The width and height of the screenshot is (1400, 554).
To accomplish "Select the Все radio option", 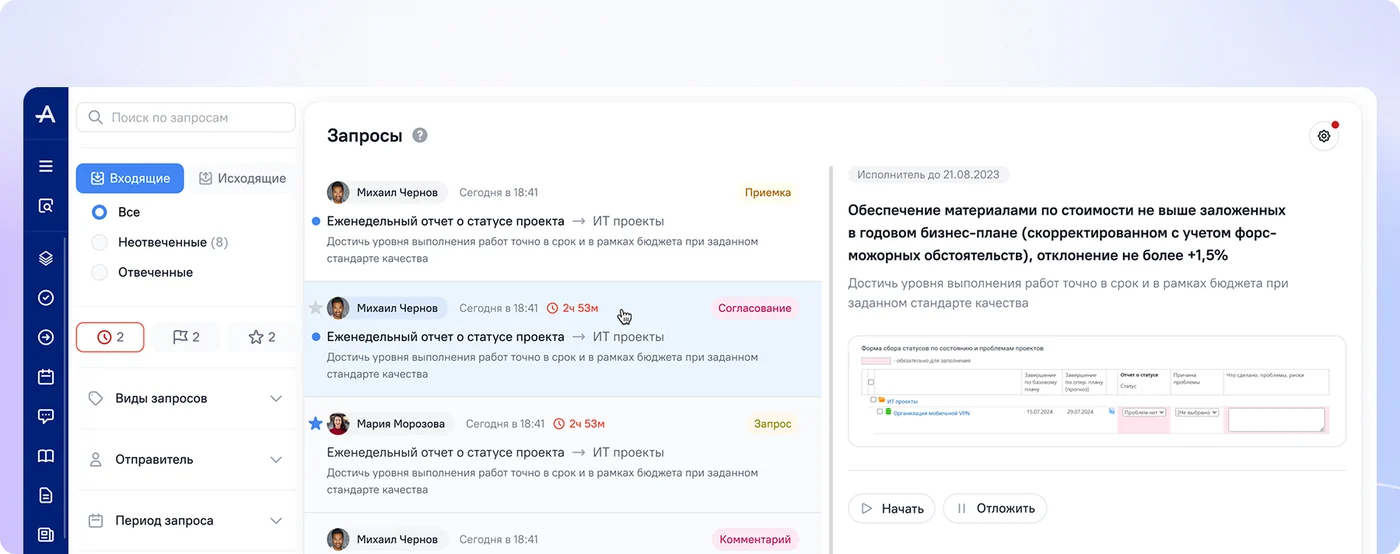I will (x=99, y=212).
